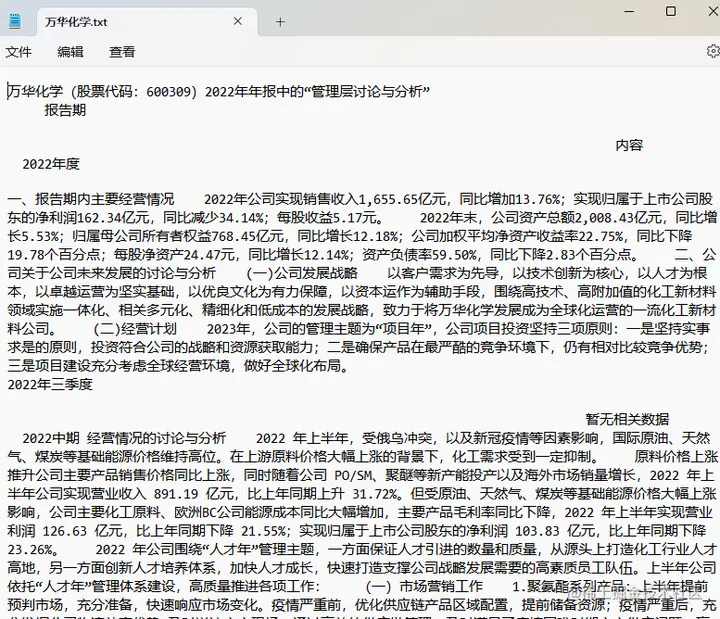Click the figure 103.83 亿元

click(556, 531)
